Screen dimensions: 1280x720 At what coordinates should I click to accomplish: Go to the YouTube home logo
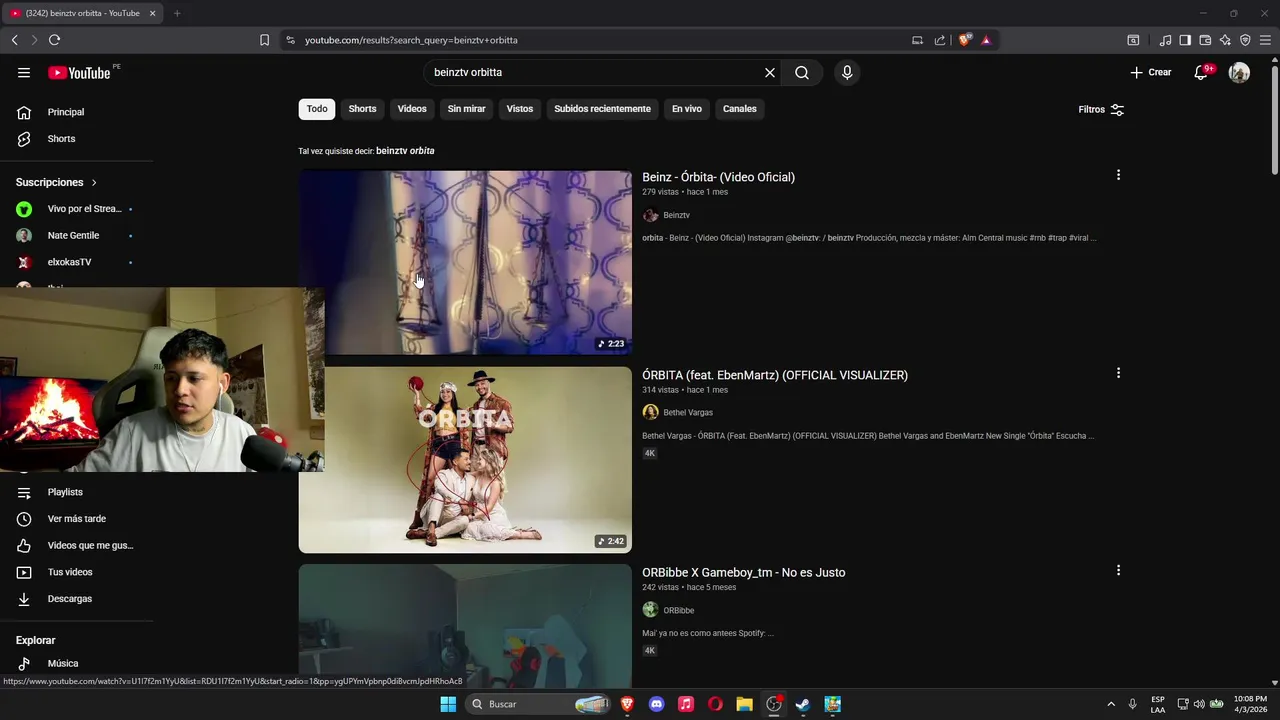click(x=79, y=72)
